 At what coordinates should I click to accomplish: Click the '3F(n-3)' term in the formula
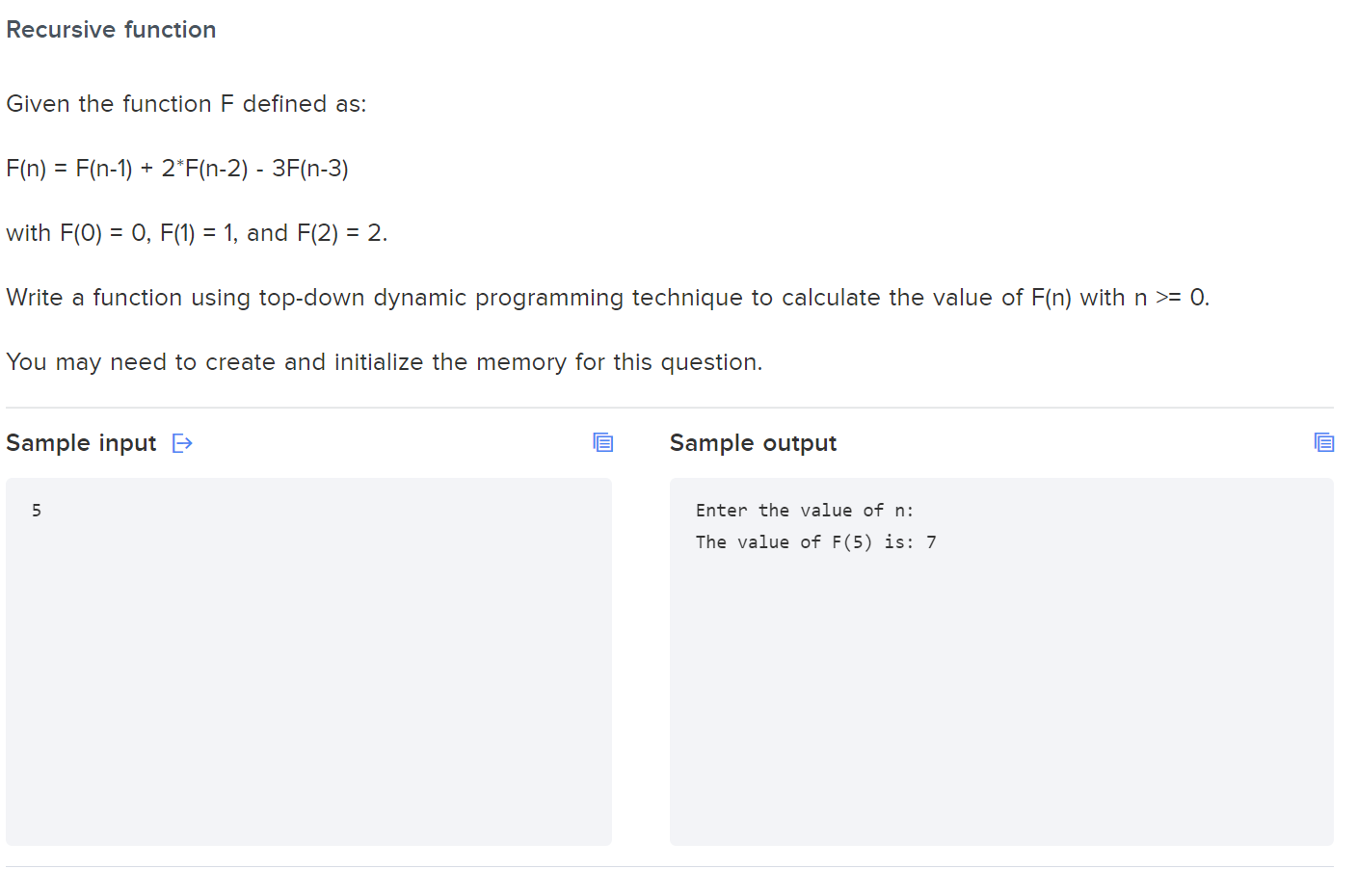pos(310,169)
